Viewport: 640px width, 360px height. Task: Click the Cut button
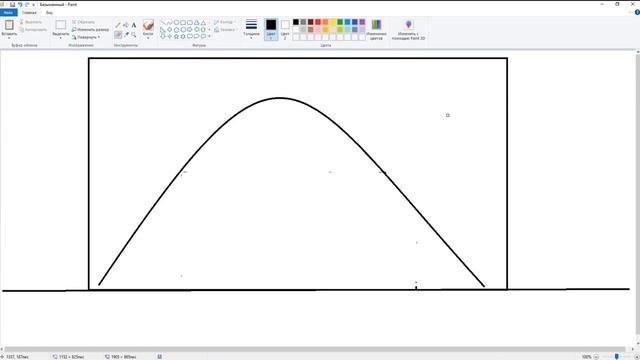[31, 22]
